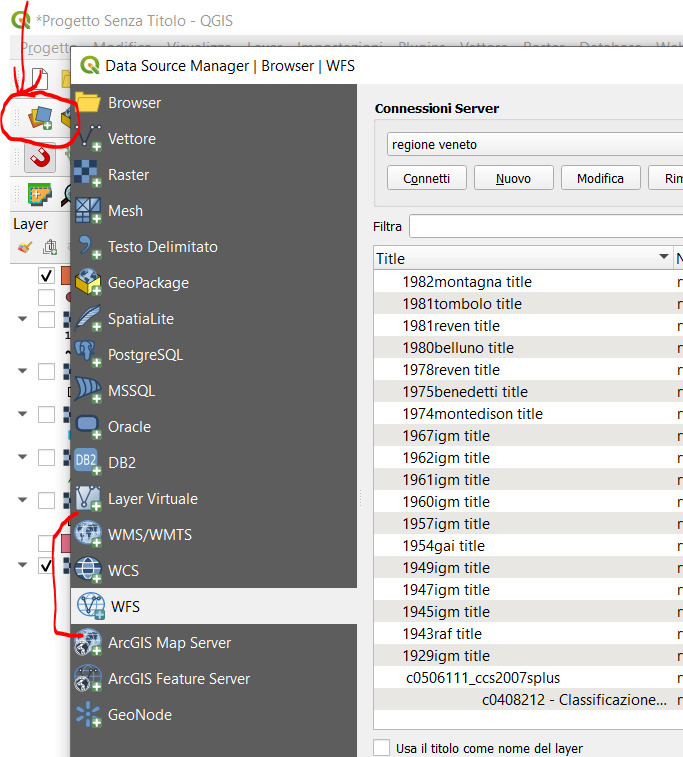This screenshot has height=757, width=683.
Task: Select the 1954gai title row
Action: [528, 546]
